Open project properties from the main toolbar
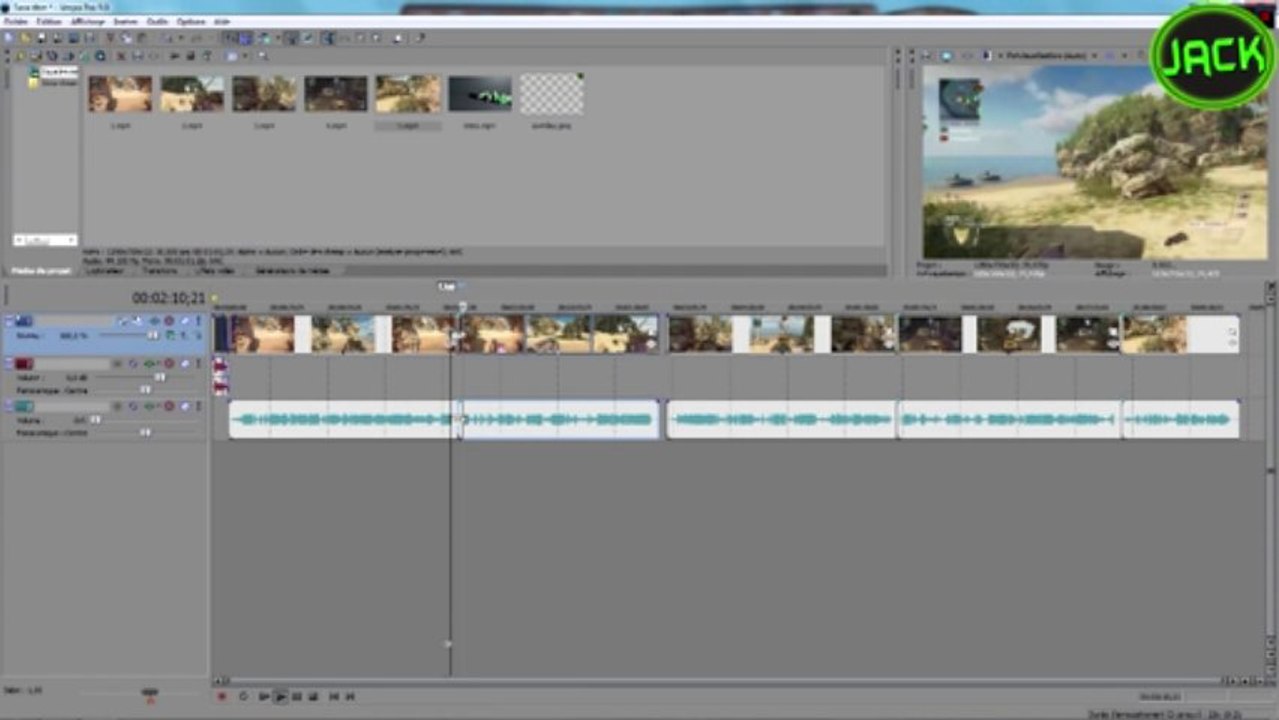Screen dimensions: 1279x720 point(89,37)
